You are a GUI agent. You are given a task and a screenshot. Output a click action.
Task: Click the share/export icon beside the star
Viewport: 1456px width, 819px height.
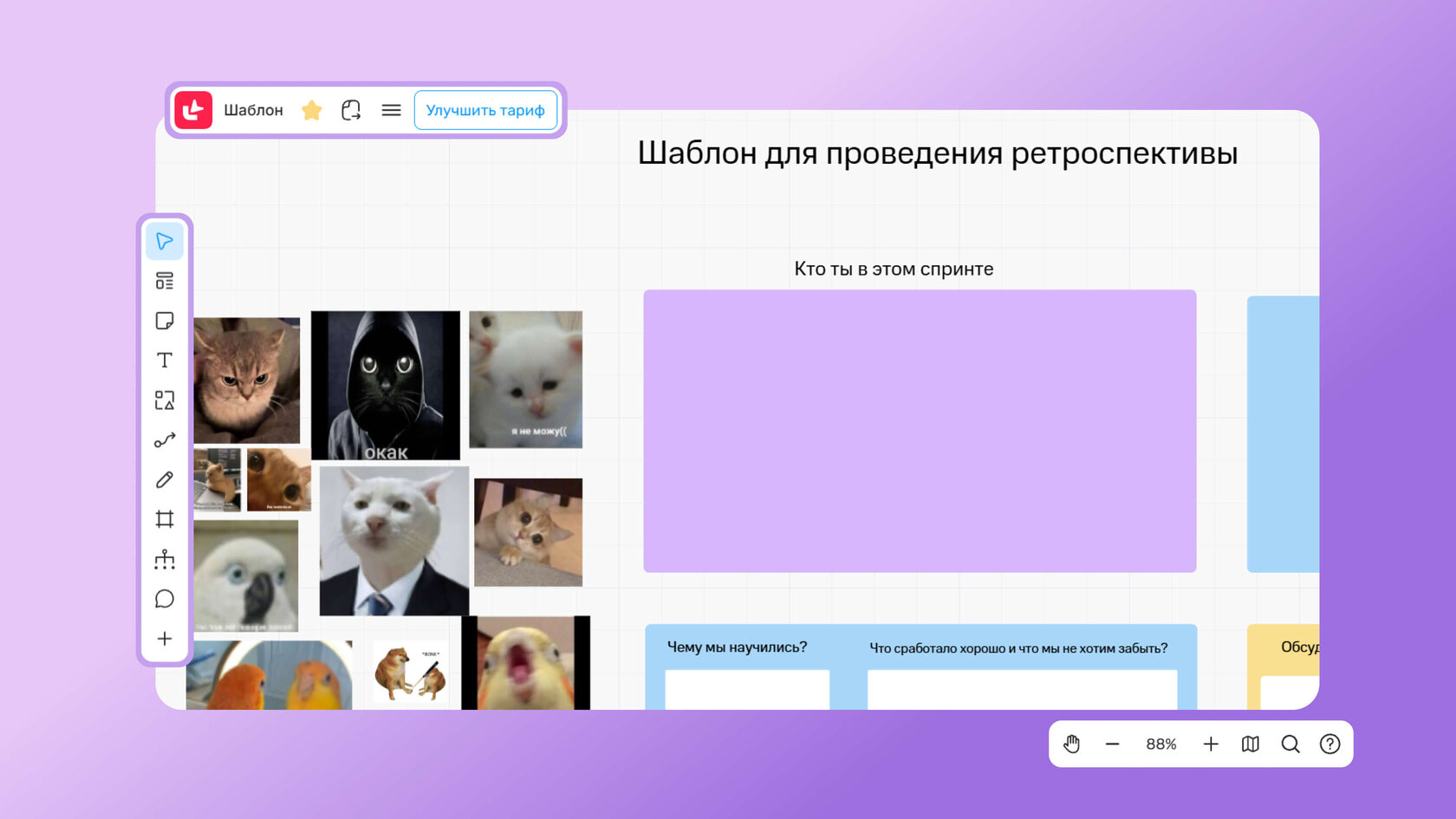tap(351, 110)
